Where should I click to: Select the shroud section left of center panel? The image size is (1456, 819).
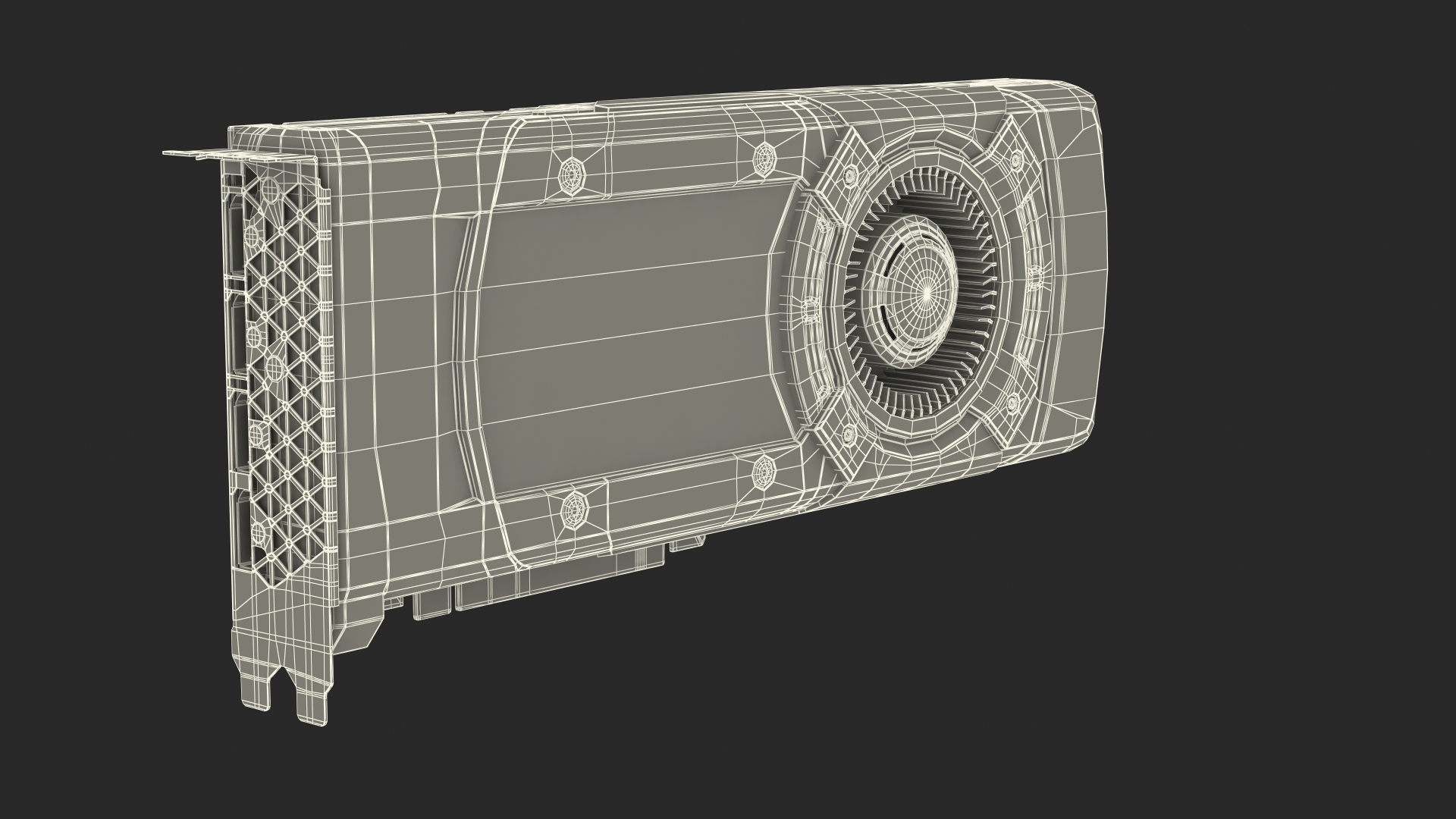click(x=394, y=341)
